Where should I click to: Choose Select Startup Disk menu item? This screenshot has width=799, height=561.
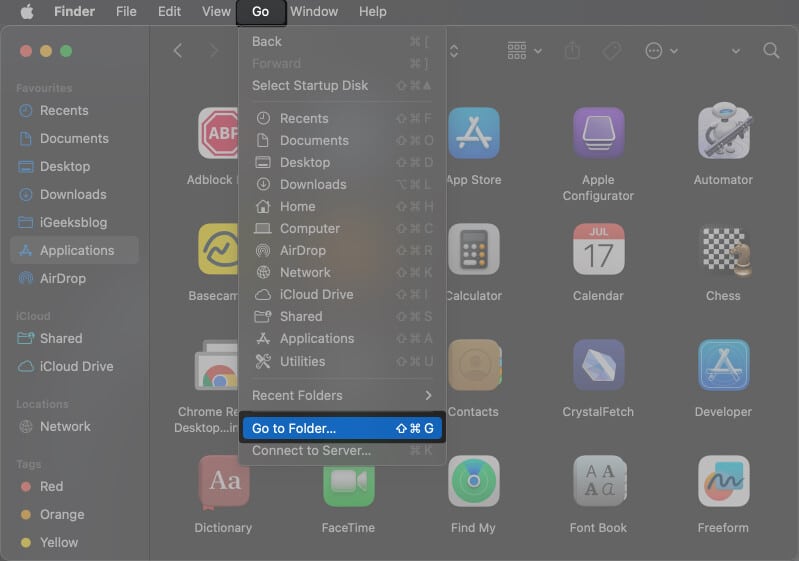[342, 86]
